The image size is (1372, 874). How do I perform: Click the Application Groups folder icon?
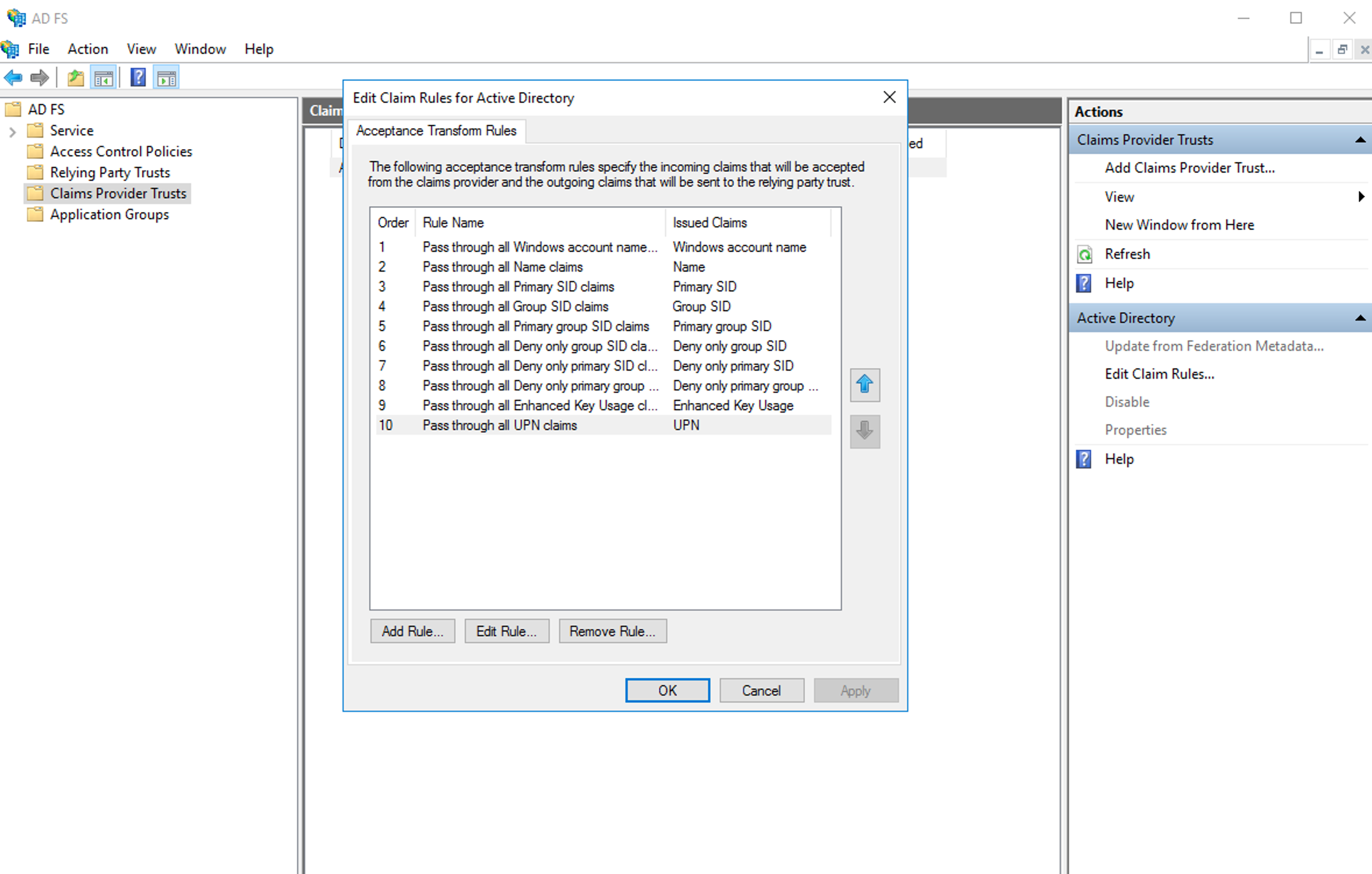coord(35,214)
